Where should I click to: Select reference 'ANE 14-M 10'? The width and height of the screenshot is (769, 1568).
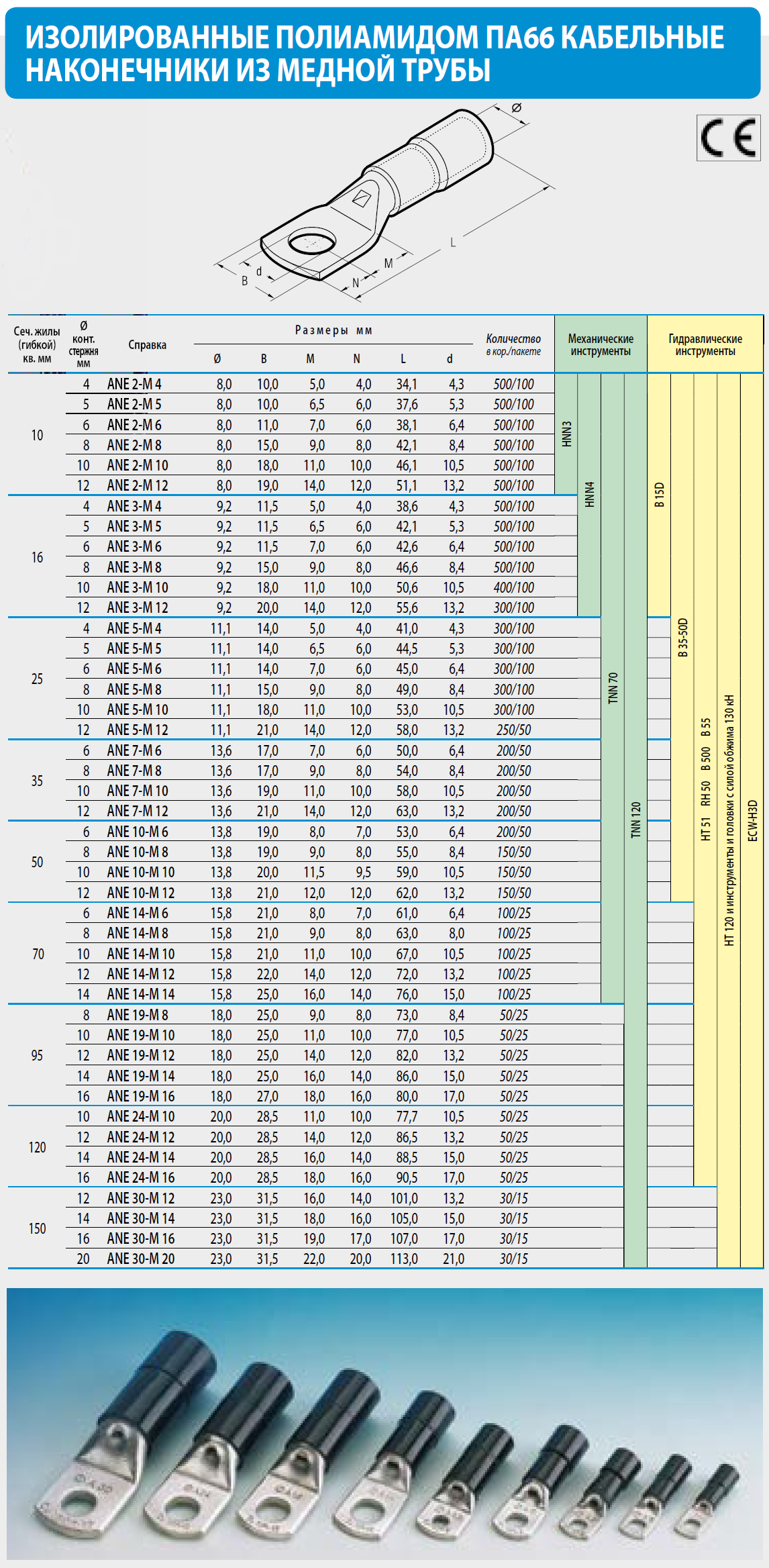pyautogui.click(x=141, y=954)
